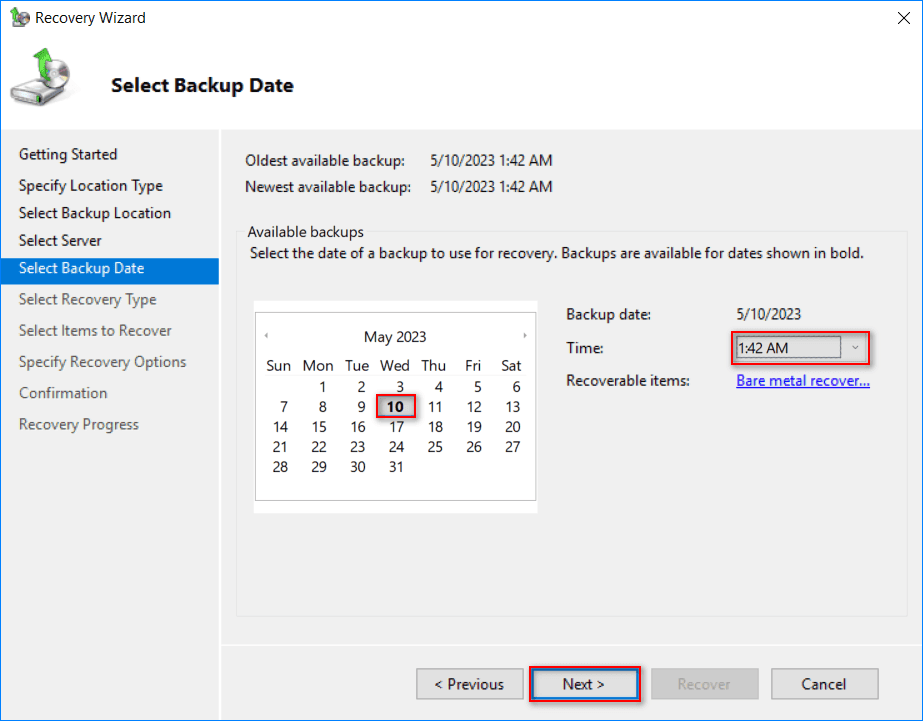This screenshot has width=923, height=721.
Task: Open the Getting Started step
Action: (x=68, y=154)
